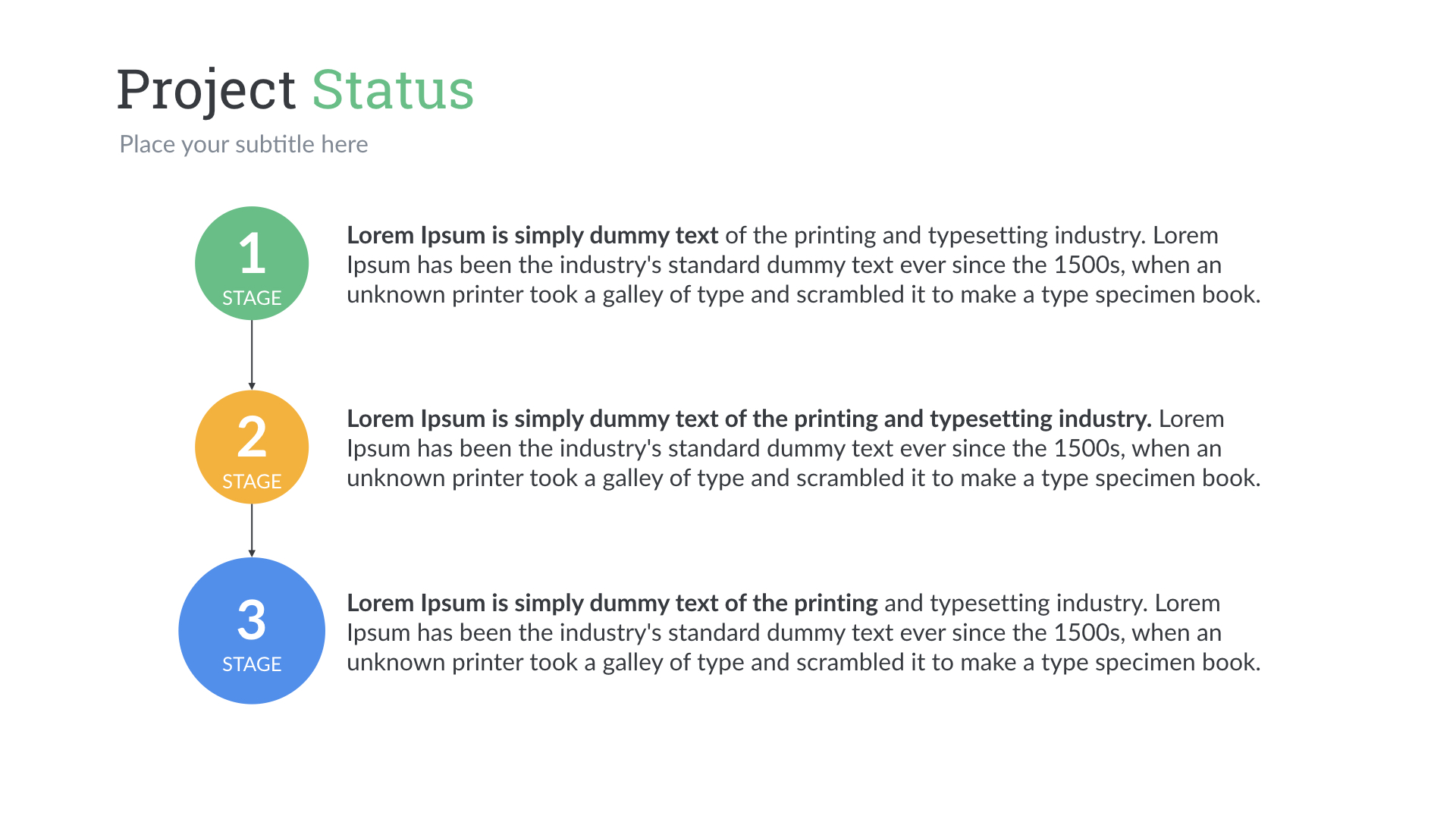Click the middle line of stage 2's paragraph
The height and width of the screenshot is (819, 1456).
784,448
